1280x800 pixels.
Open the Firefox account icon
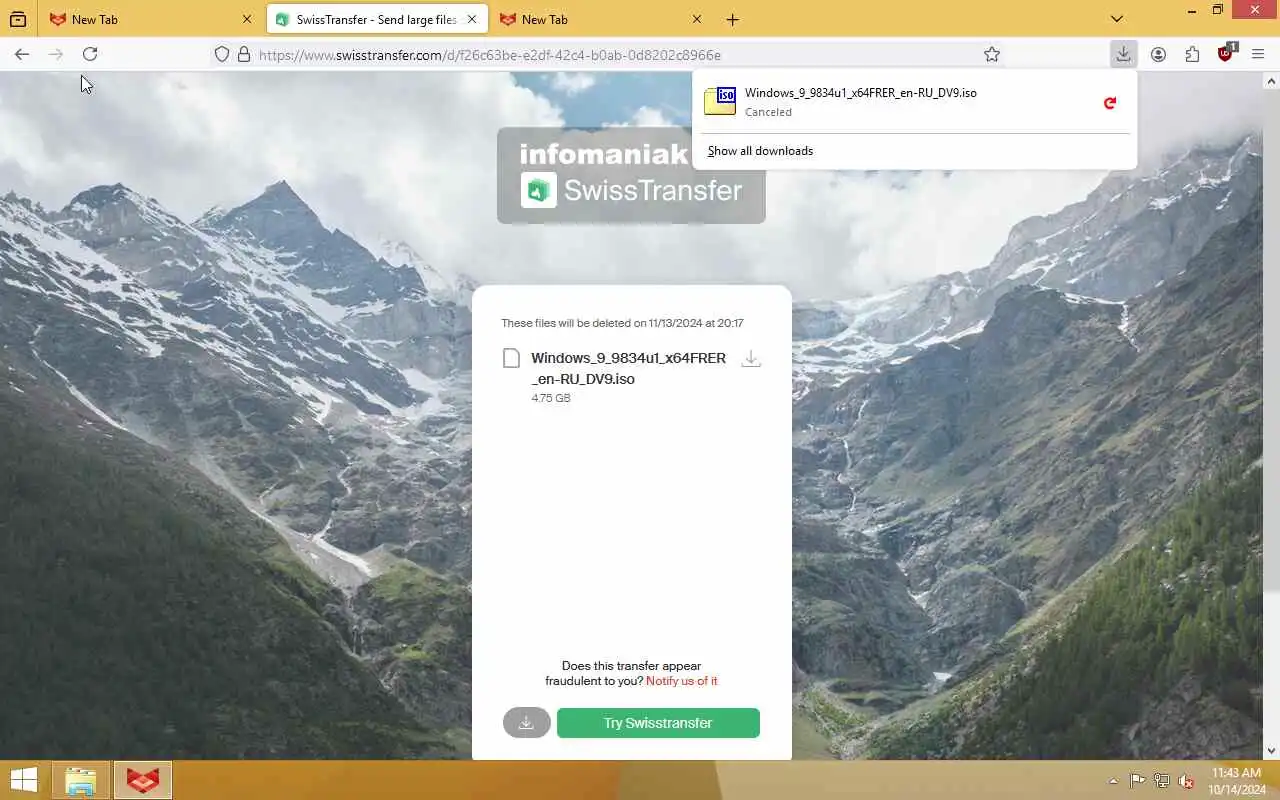tap(1158, 54)
